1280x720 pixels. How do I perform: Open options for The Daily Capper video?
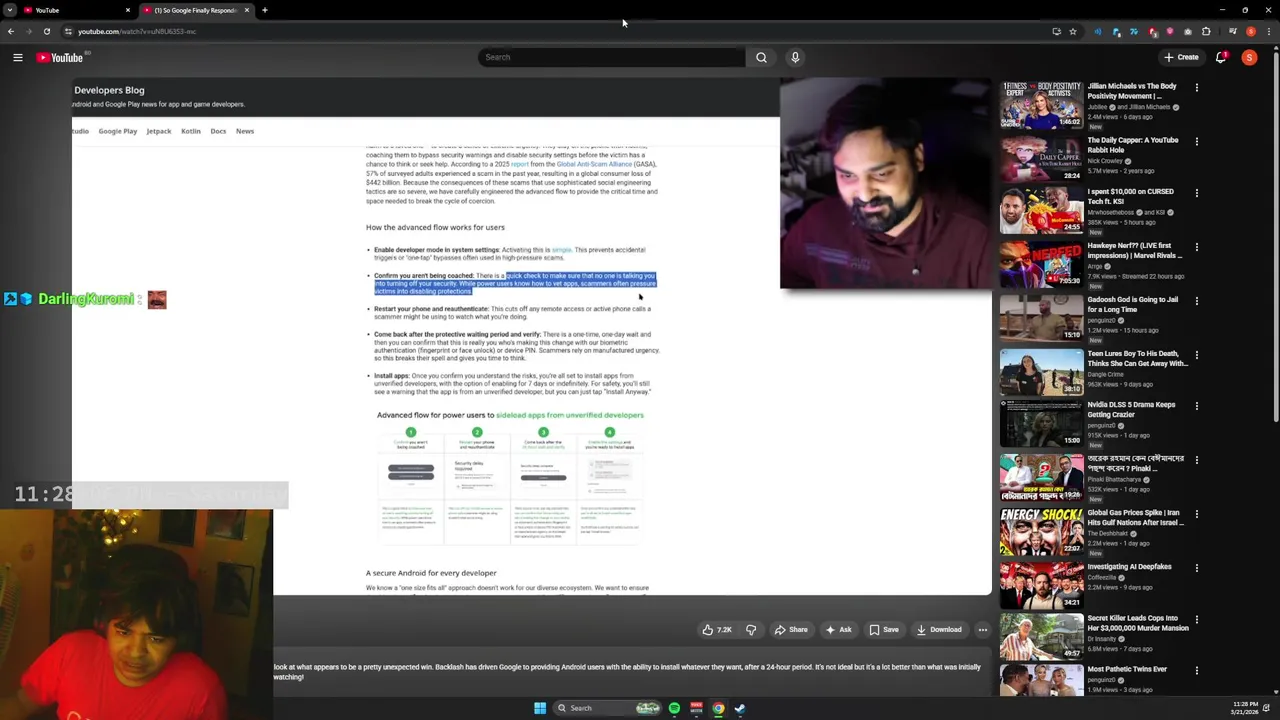1196,142
